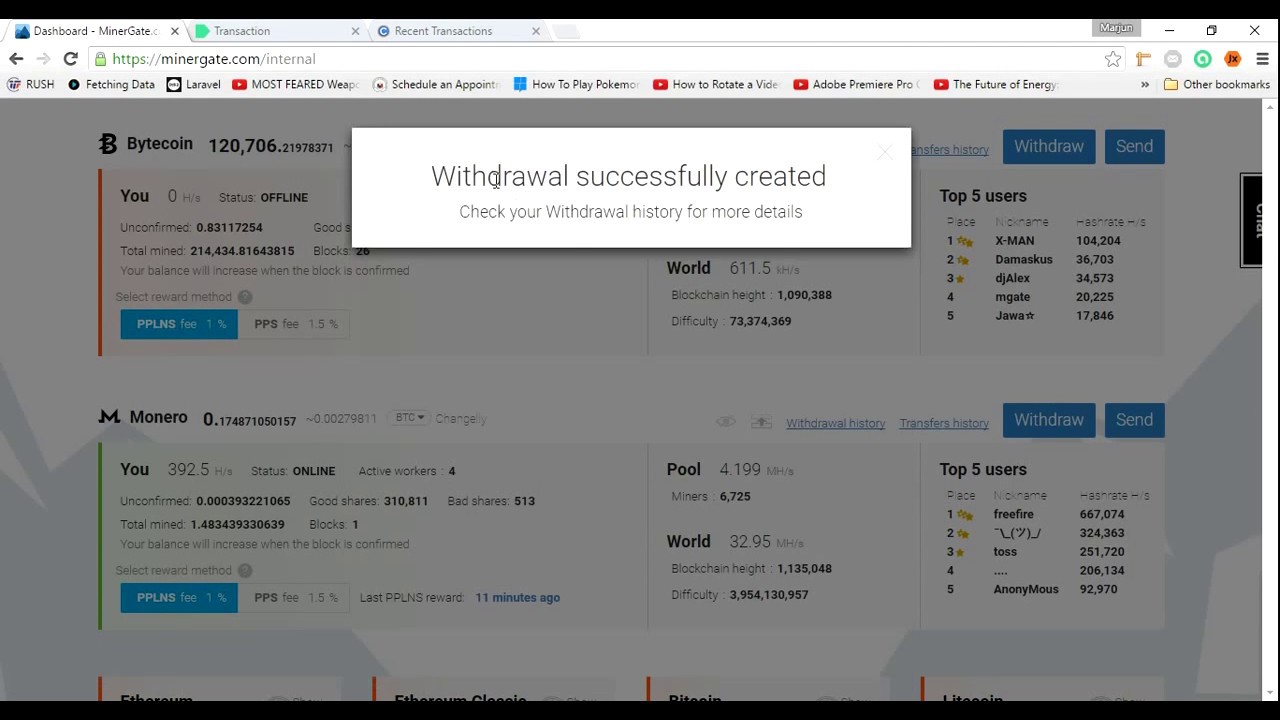Click the page vertical scrollbar
The image size is (1280, 720).
tap(1270, 400)
